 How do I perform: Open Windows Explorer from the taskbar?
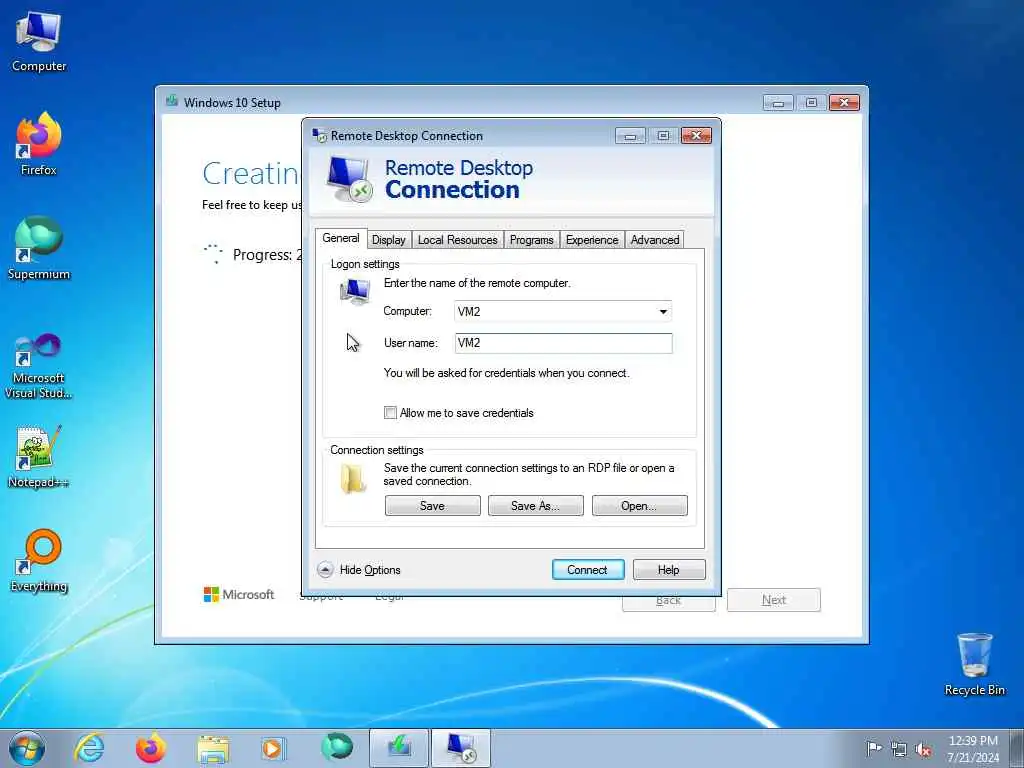point(213,748)
